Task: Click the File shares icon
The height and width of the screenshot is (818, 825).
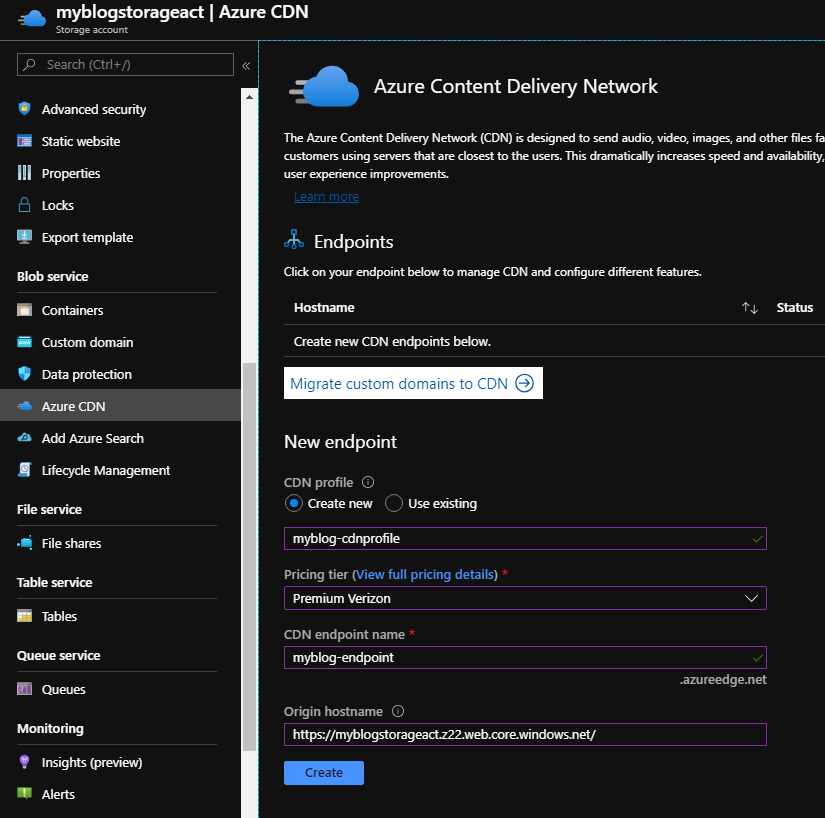Action: (x=25, y=543)
